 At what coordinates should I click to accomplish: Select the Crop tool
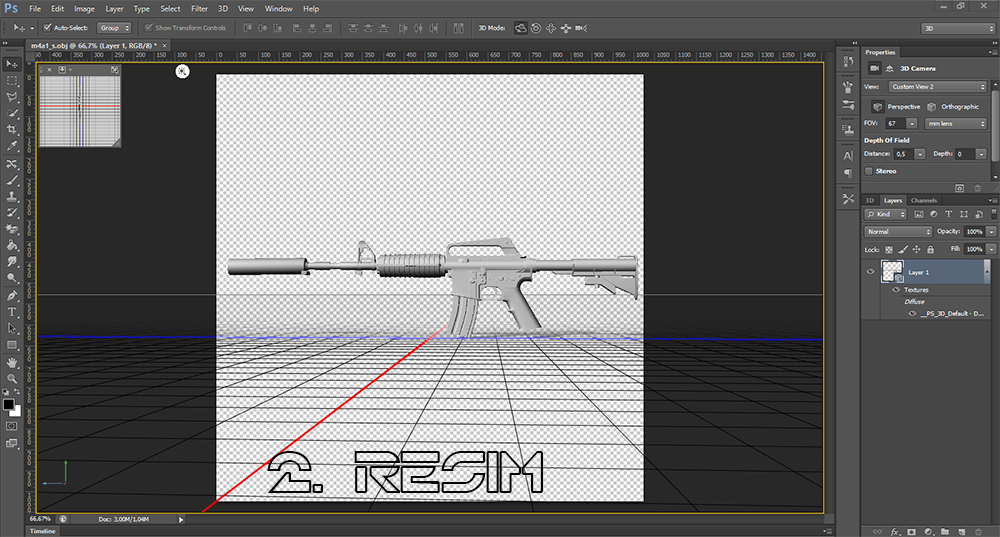point(12,130)
